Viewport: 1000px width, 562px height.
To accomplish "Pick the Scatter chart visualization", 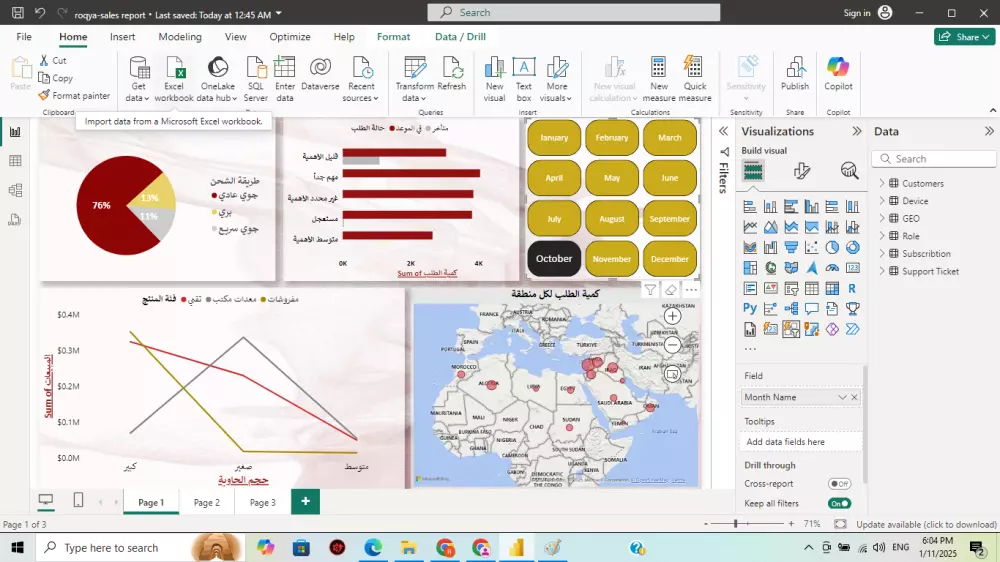I will (x=811, y=248).
